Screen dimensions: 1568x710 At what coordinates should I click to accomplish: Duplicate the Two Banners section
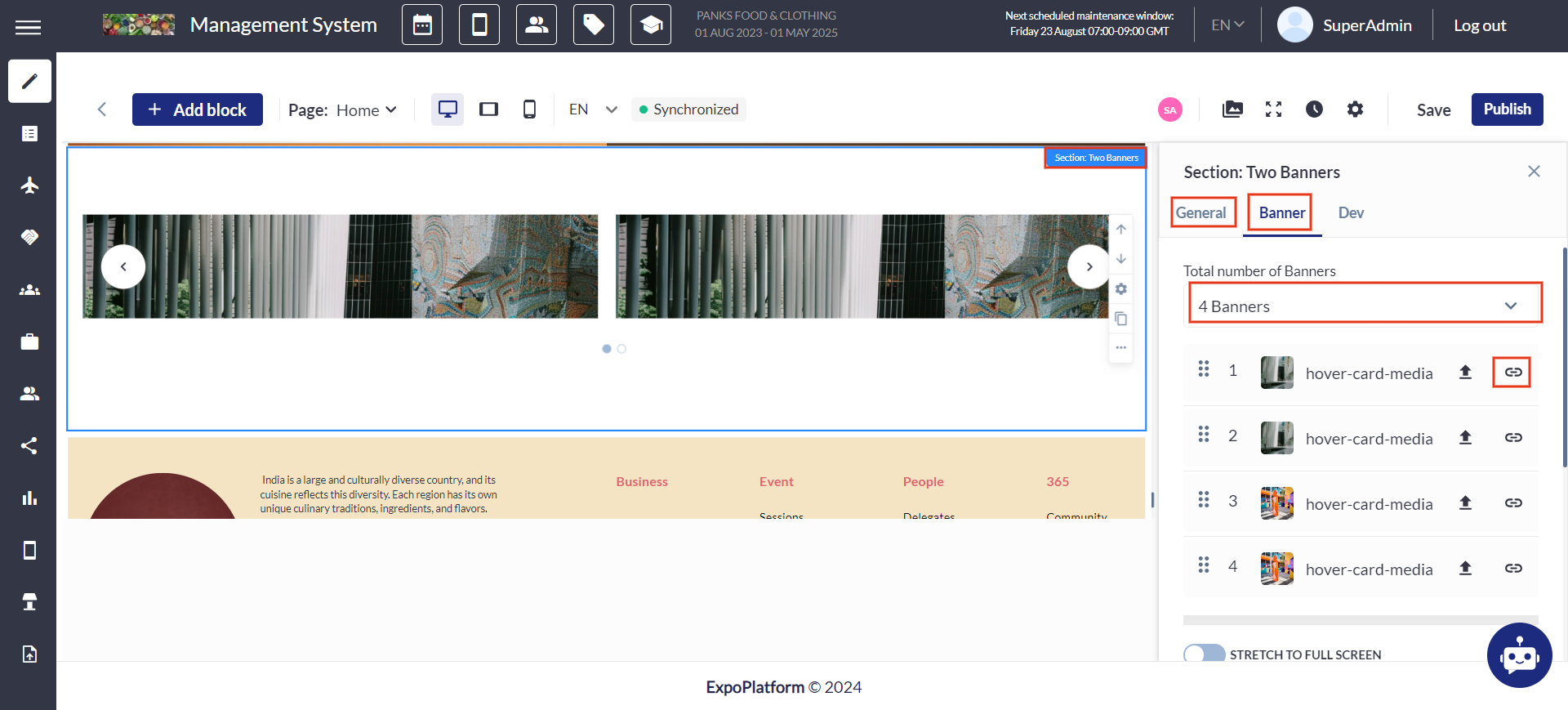click(x=1121, y=319)
